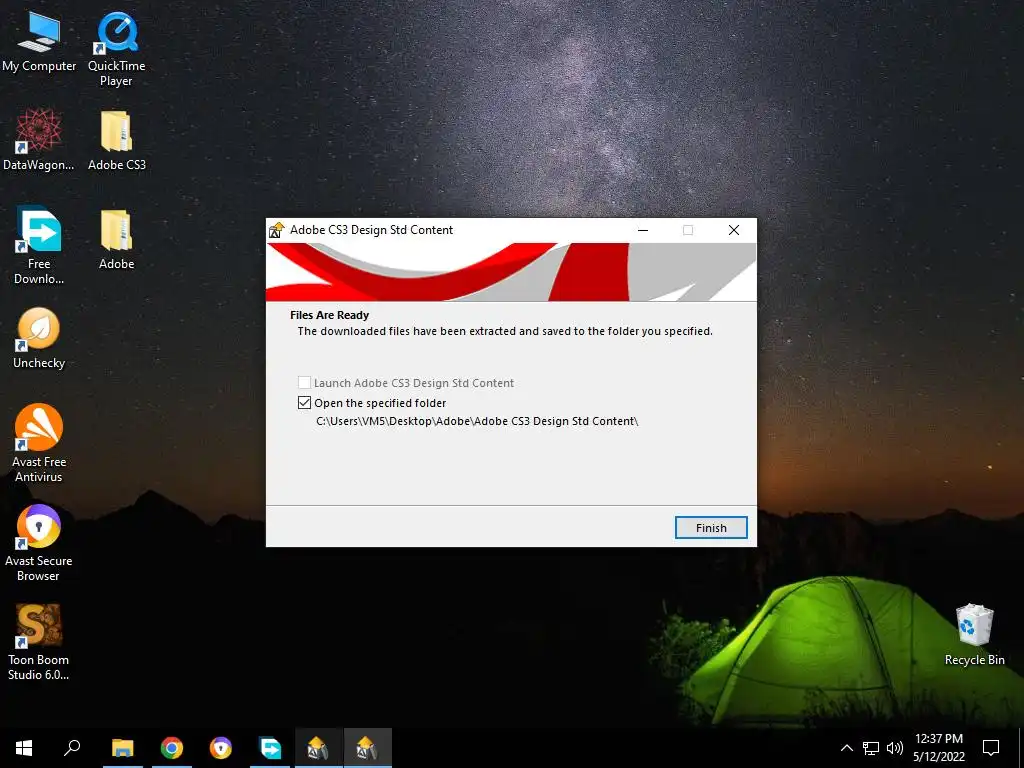Open Free Download Manager in taskbar
The height and width of the screenshot is (768, 1024).
[270, 748]
